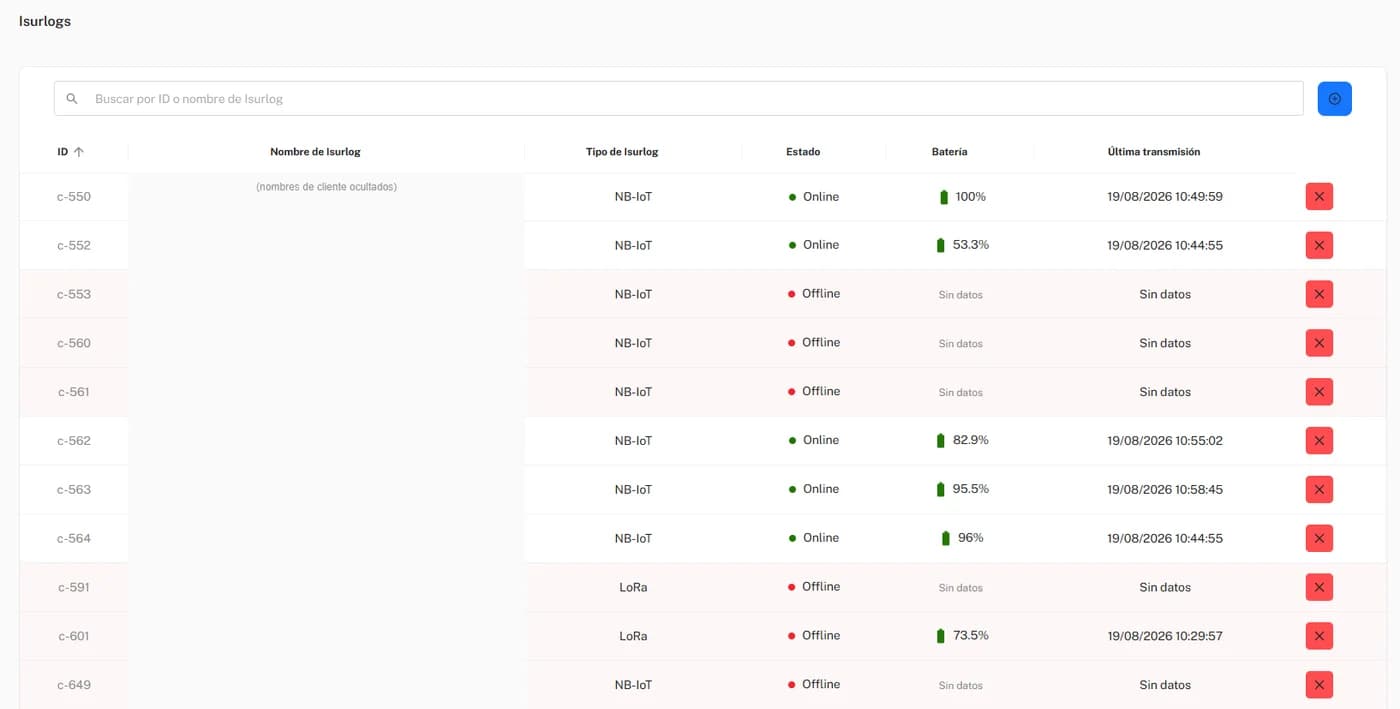Click red status dot of c-553
Screen dimensions: 1400x709
tap(792, 294)
